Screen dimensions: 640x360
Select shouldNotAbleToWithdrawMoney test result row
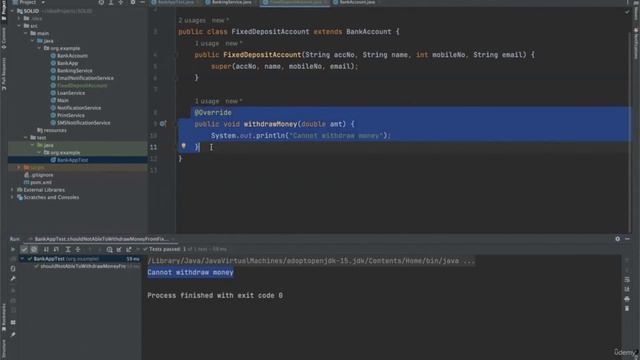[x=80, y=266]
